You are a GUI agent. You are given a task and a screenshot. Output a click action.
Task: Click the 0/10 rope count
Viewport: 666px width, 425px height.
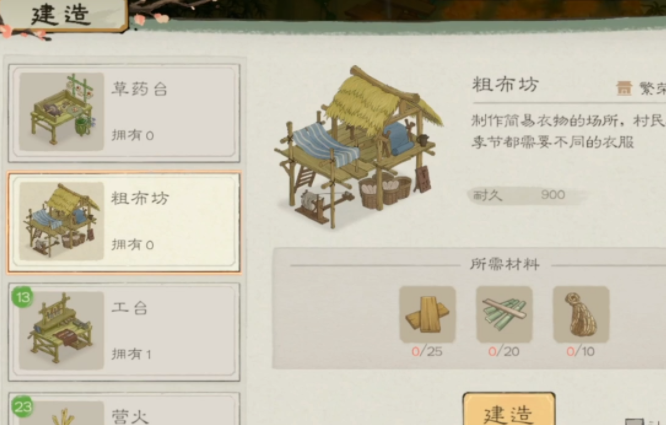coord(581,352)
